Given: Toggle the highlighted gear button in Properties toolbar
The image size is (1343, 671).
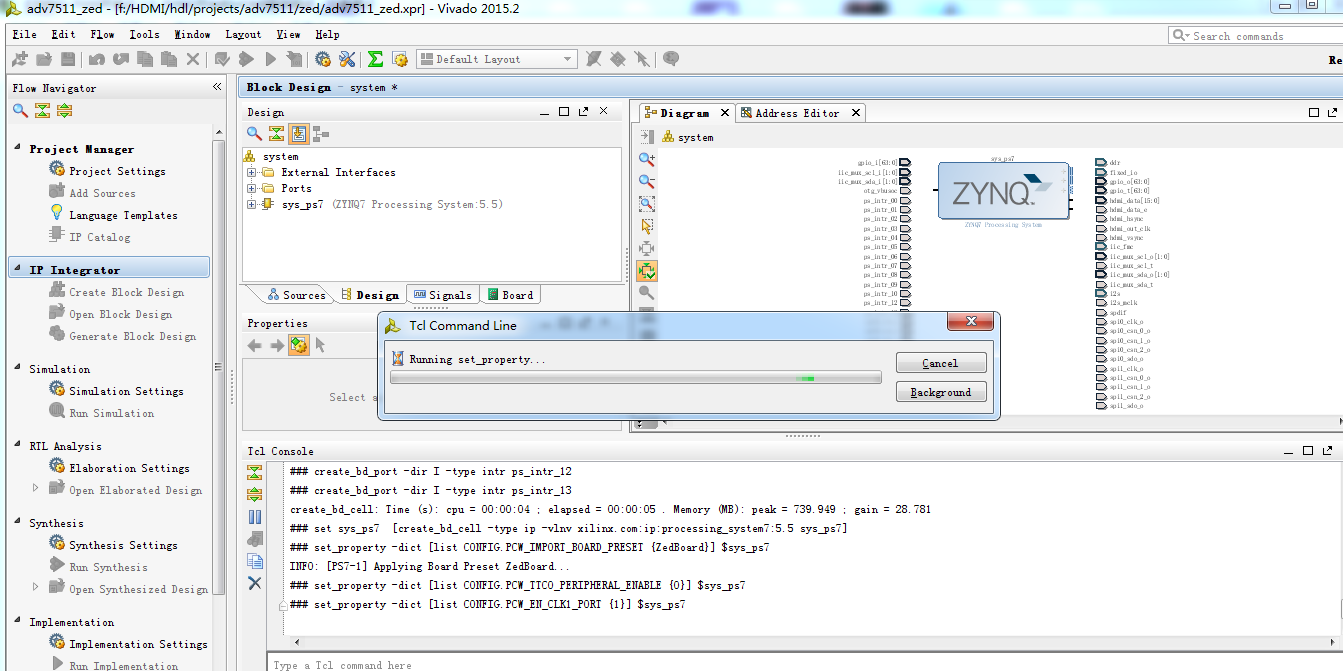Looking at the screenshot, I should pyautogui.click(x=299, y=345).
